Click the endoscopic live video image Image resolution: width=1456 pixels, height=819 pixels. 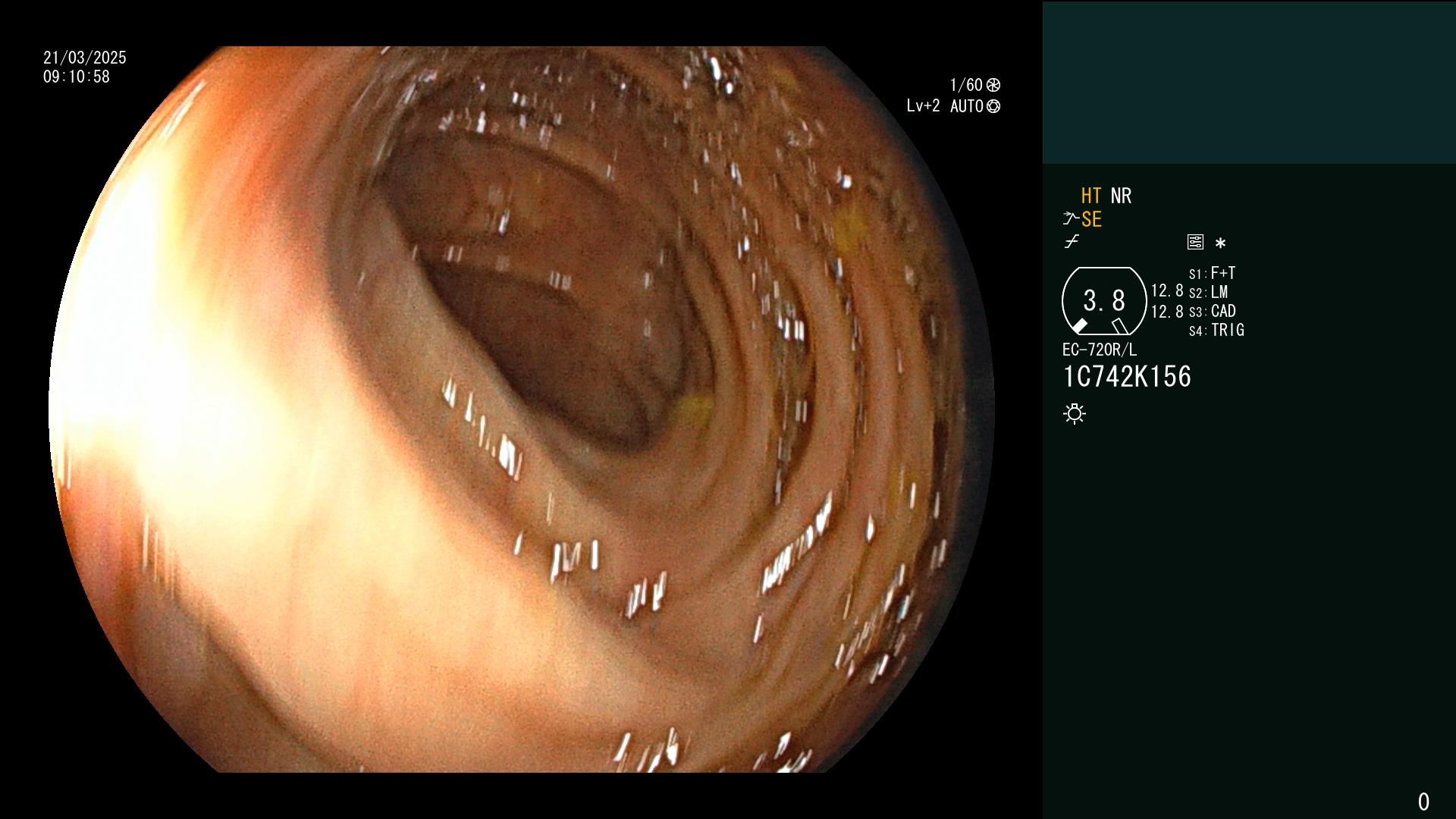click(x=522, y=409)
